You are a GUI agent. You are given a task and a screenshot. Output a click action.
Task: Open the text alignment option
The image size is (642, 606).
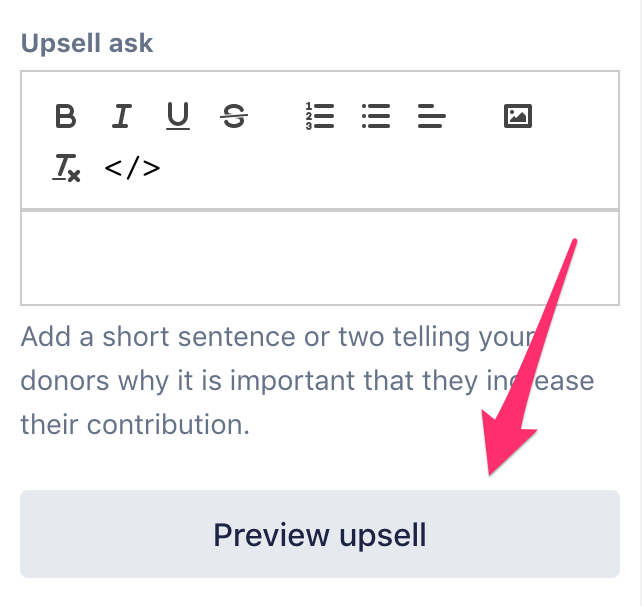[x=431, y=117]
